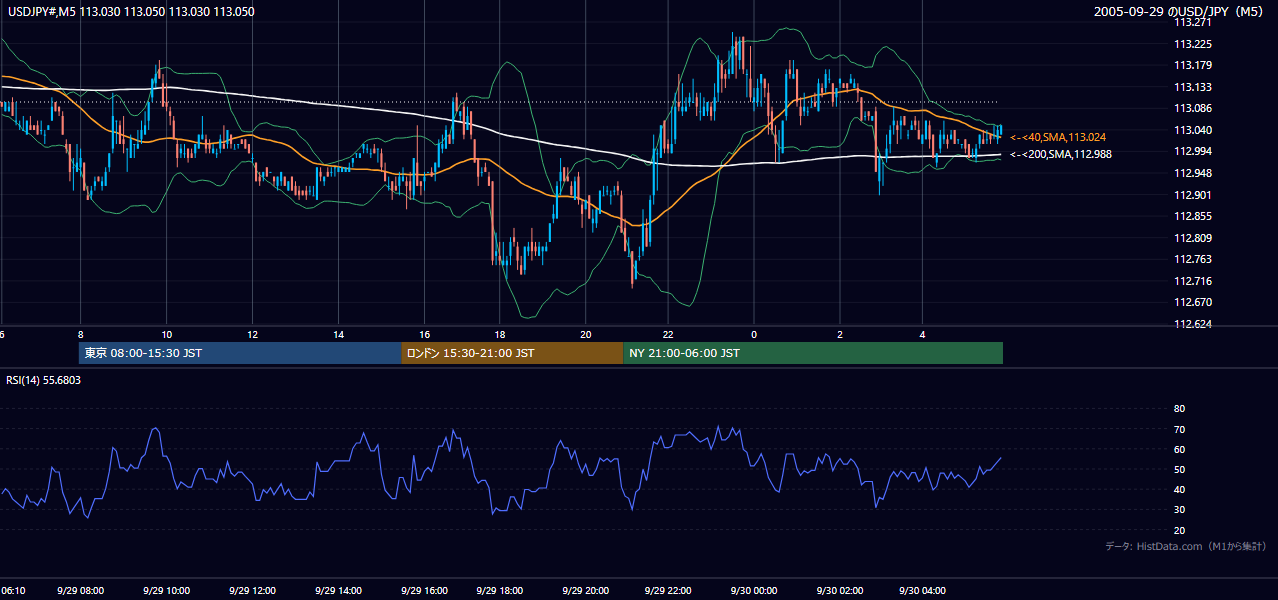Click price axis label 113.133
The image size is (1278, 600).
[1192, 87]
